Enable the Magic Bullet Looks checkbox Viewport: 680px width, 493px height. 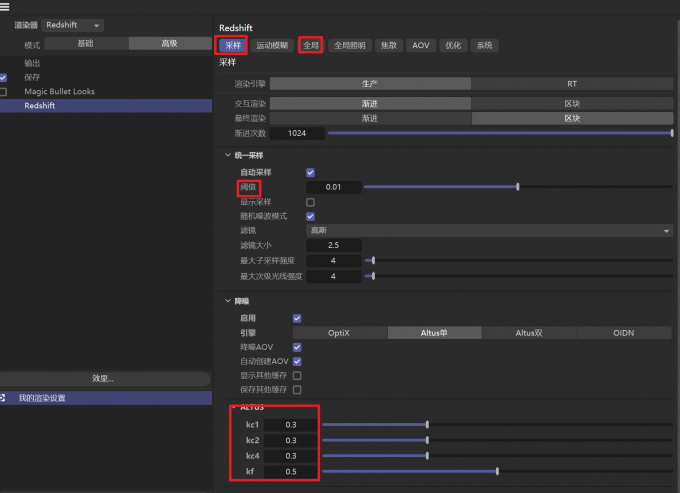3,91
